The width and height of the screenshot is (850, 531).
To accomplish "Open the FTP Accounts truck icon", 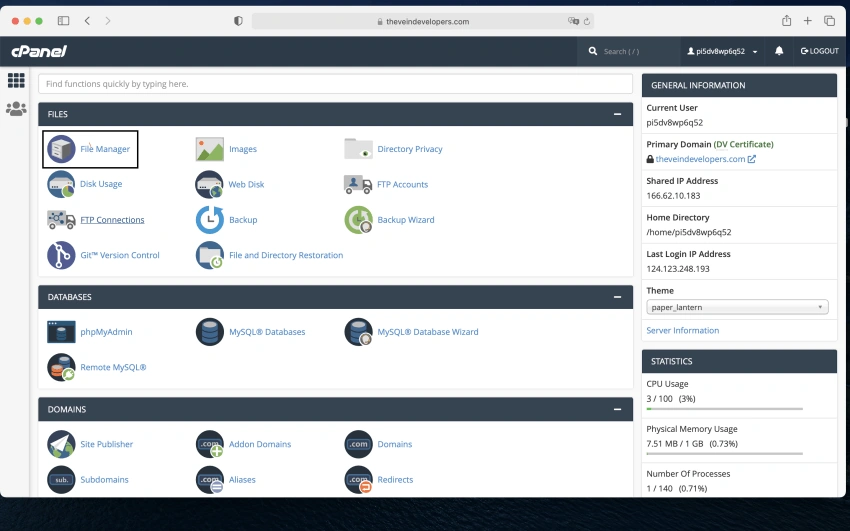I will [x=358, y=184].
